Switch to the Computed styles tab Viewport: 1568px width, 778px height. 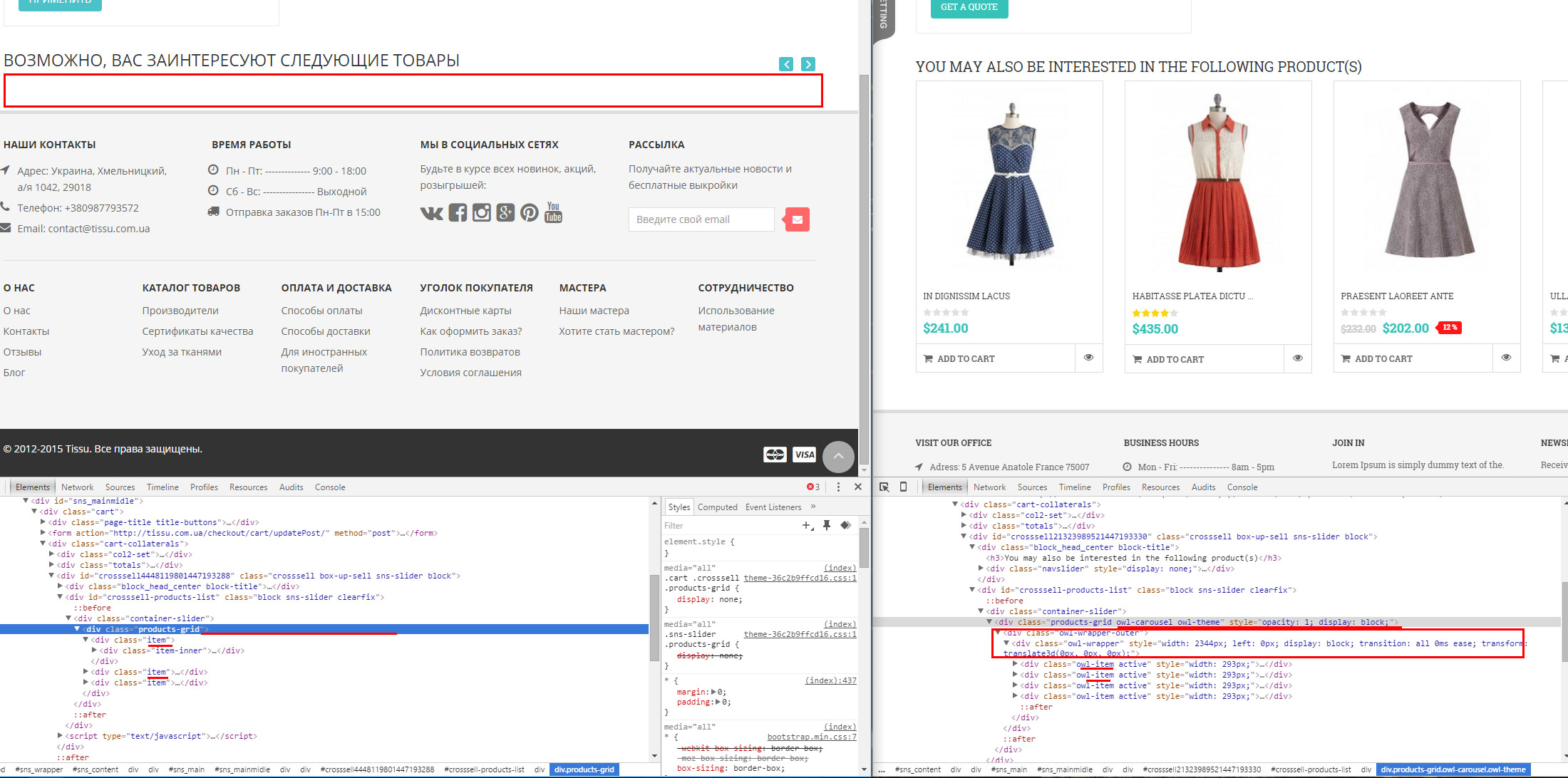[x=717, y=507]
